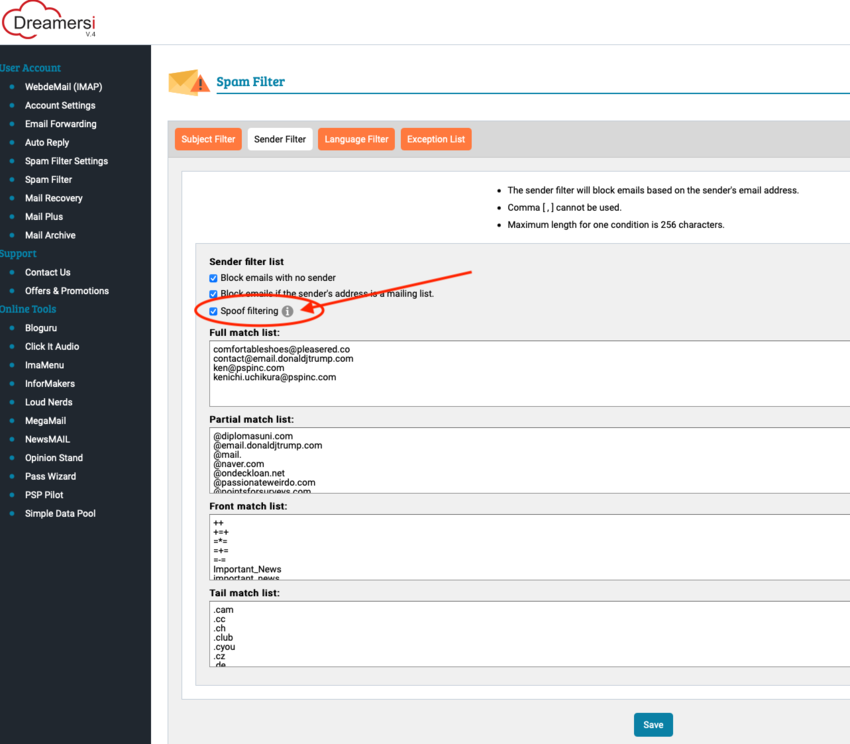Click @ondeckloan.net entry
The height and width of the screenshot is (744, 850).
coord(249,473)
